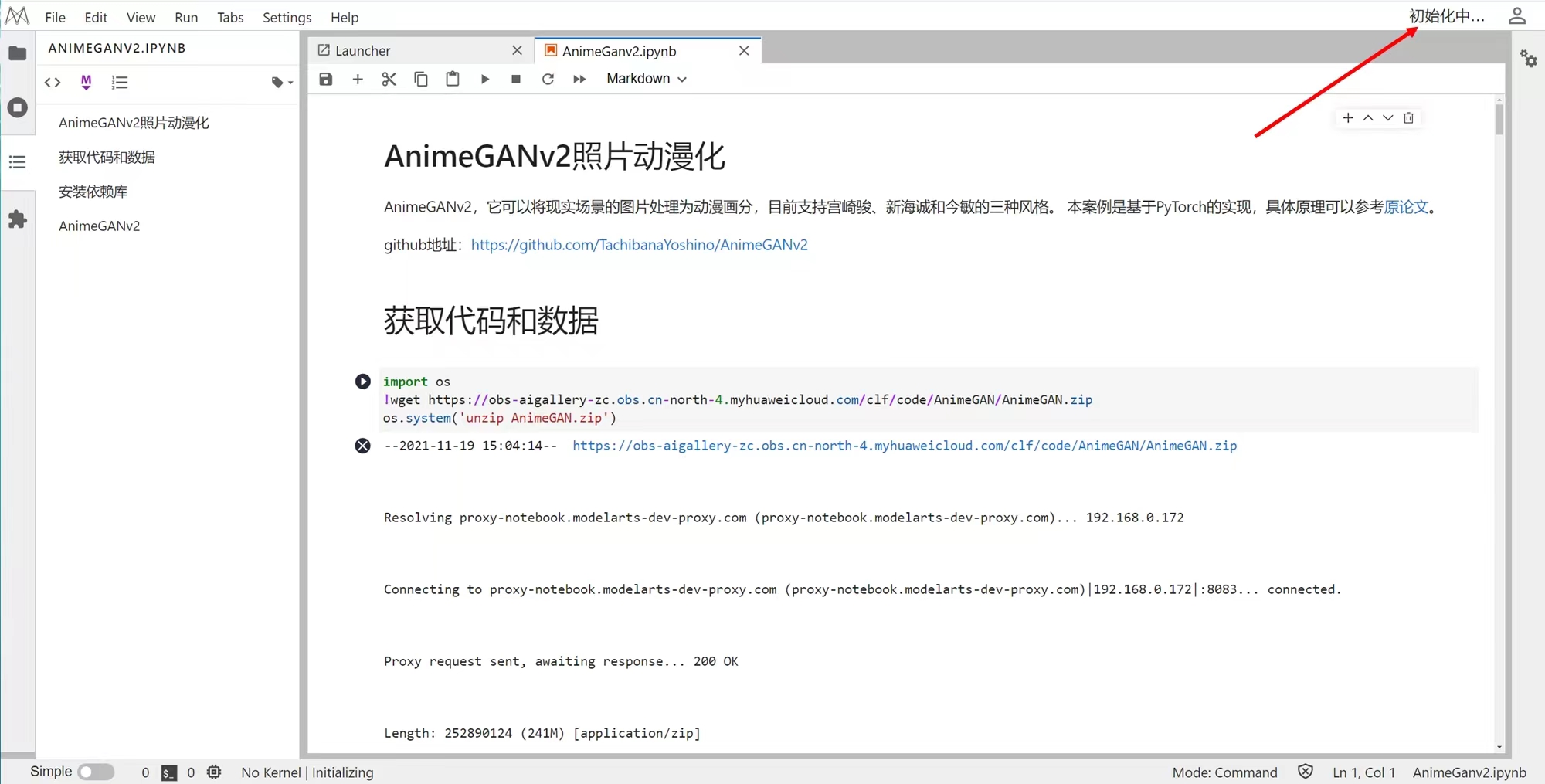The width and height of the screenshot is (1545, 784).
Task: Run the current cell
Action: coord(484,79)
